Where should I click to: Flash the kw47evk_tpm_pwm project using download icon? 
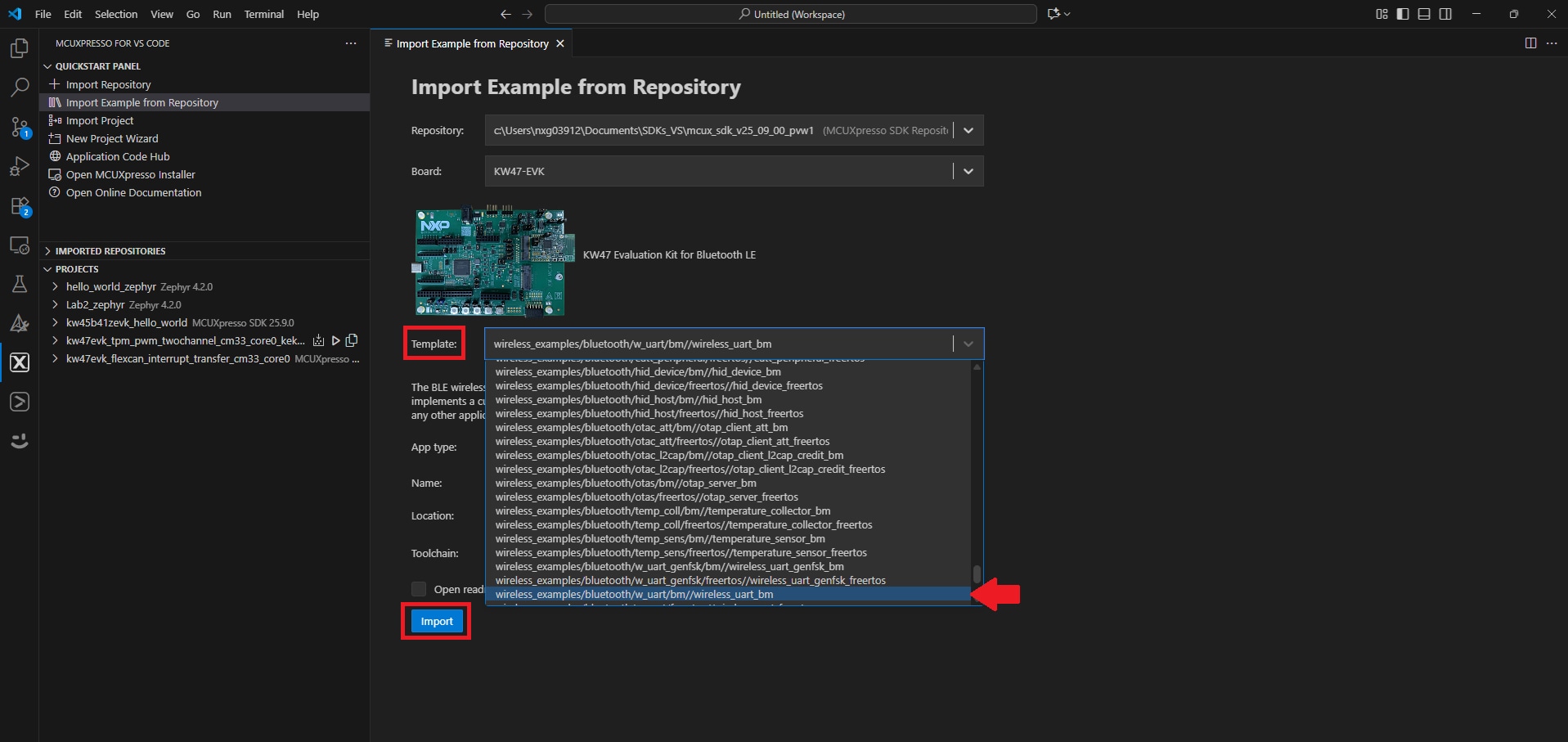[318, 340]
